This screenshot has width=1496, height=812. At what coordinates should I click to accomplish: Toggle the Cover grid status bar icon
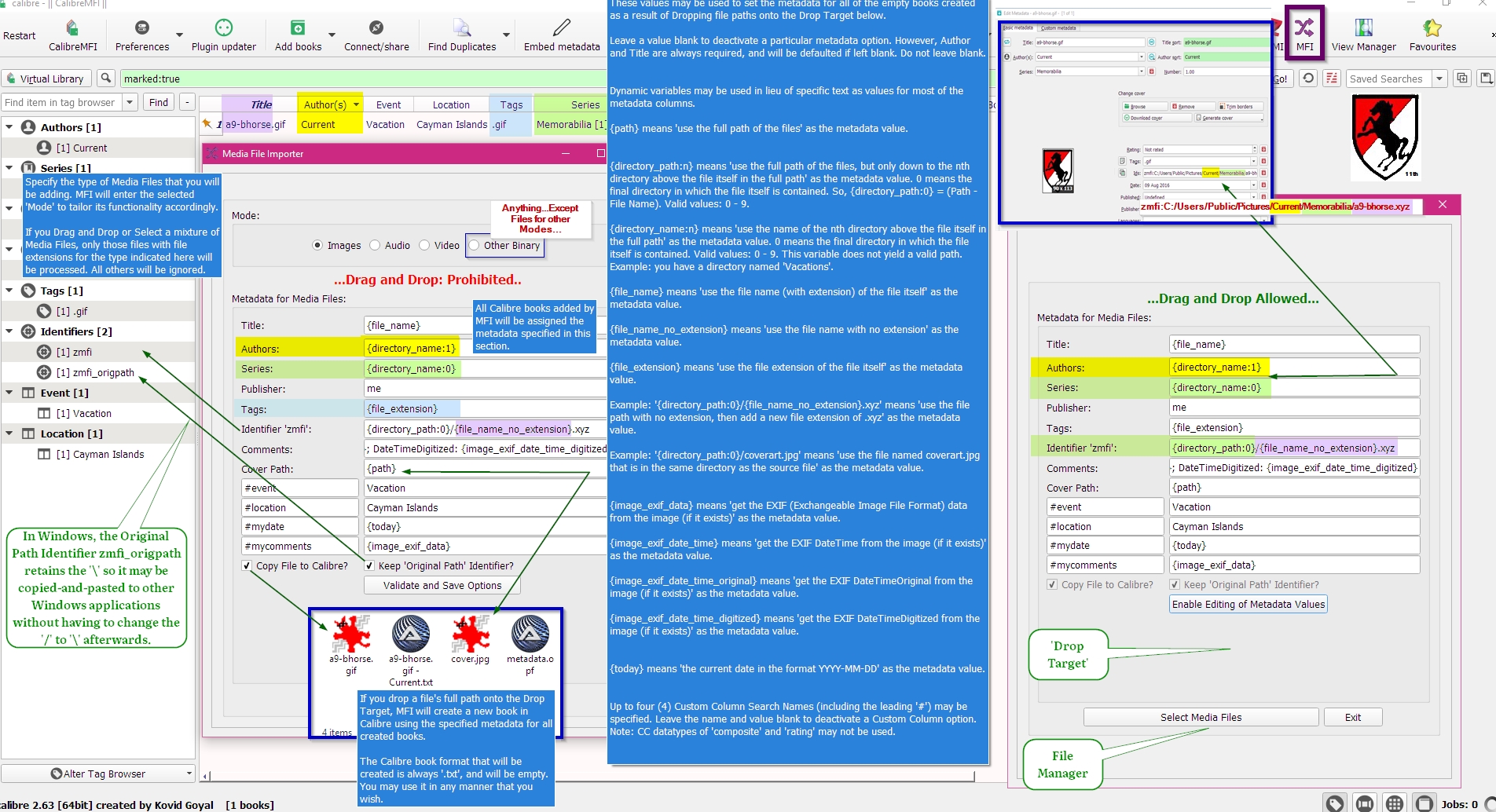click(1395, 803)
